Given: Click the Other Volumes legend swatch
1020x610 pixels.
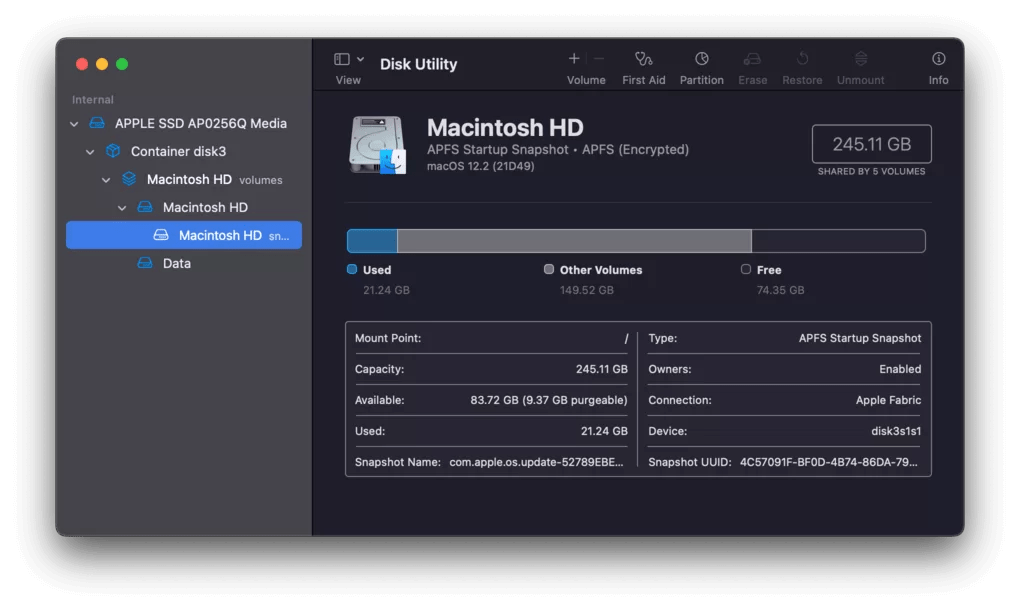Looking at the screenshot, I should 549,269.
